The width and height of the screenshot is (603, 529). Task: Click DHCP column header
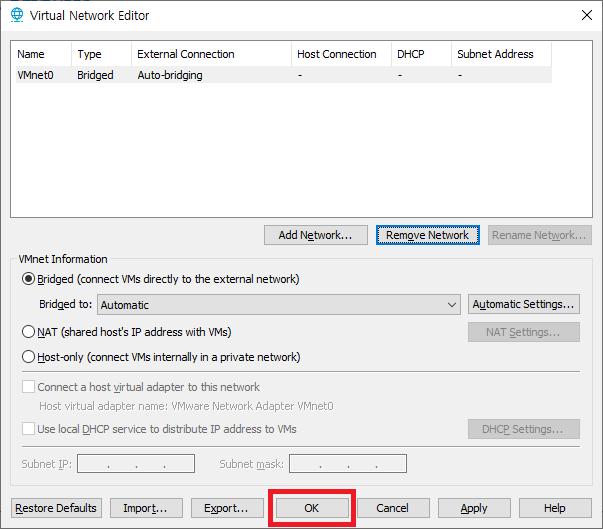pyautogui.click(x=421, y=54)
